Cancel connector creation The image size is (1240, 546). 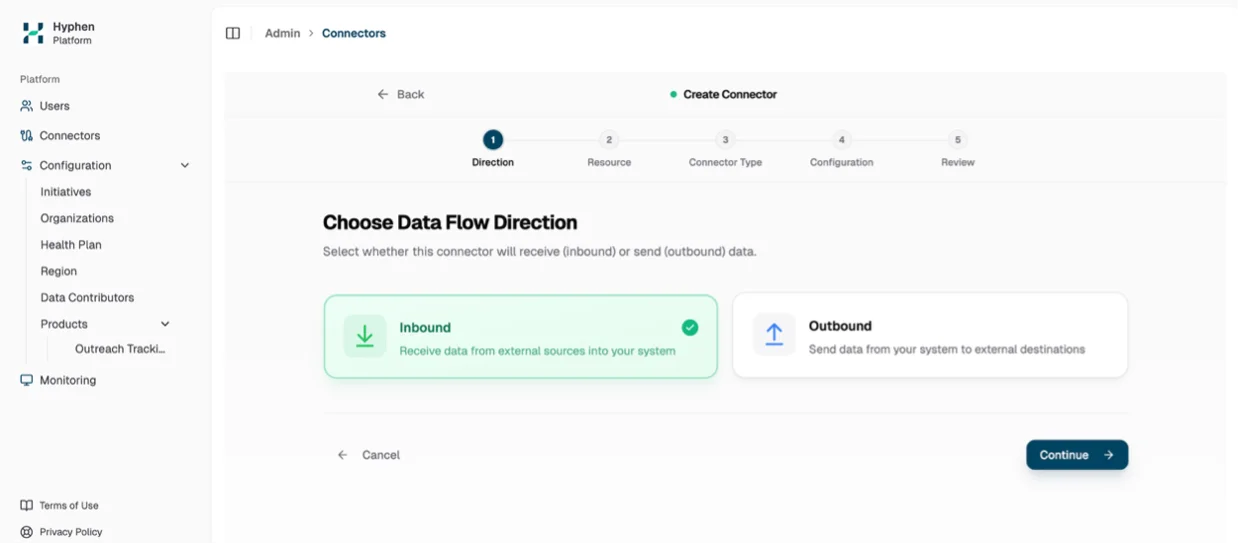coord(369,455)
